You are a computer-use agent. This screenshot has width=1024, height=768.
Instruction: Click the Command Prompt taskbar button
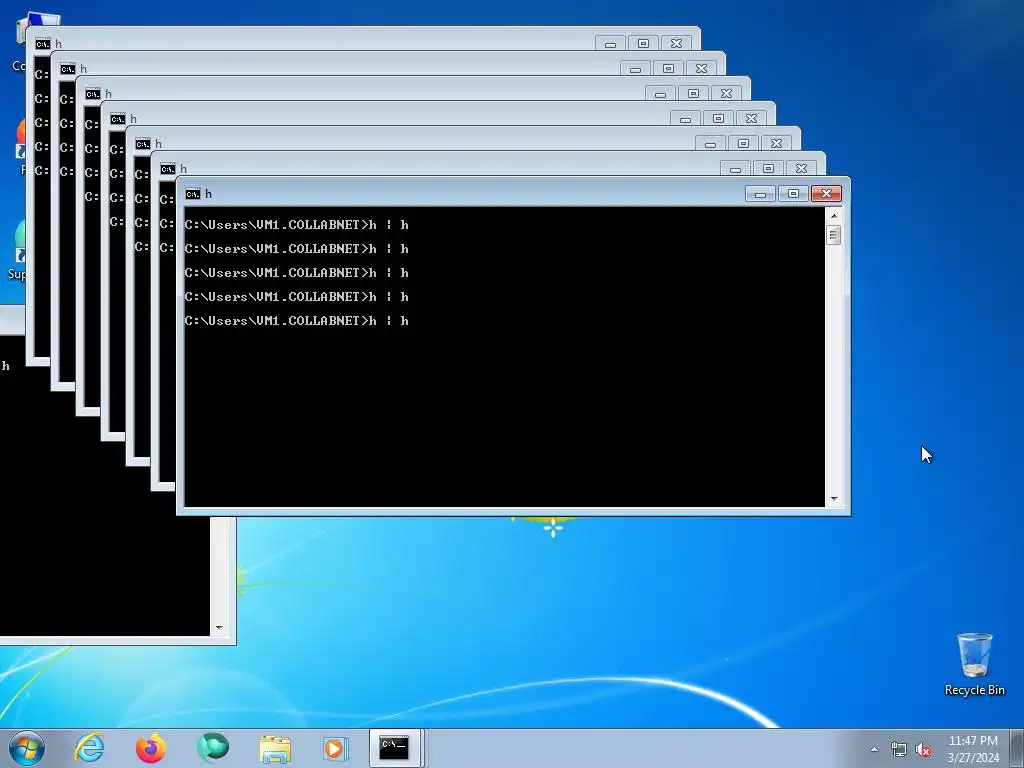[x=394, y=748]
